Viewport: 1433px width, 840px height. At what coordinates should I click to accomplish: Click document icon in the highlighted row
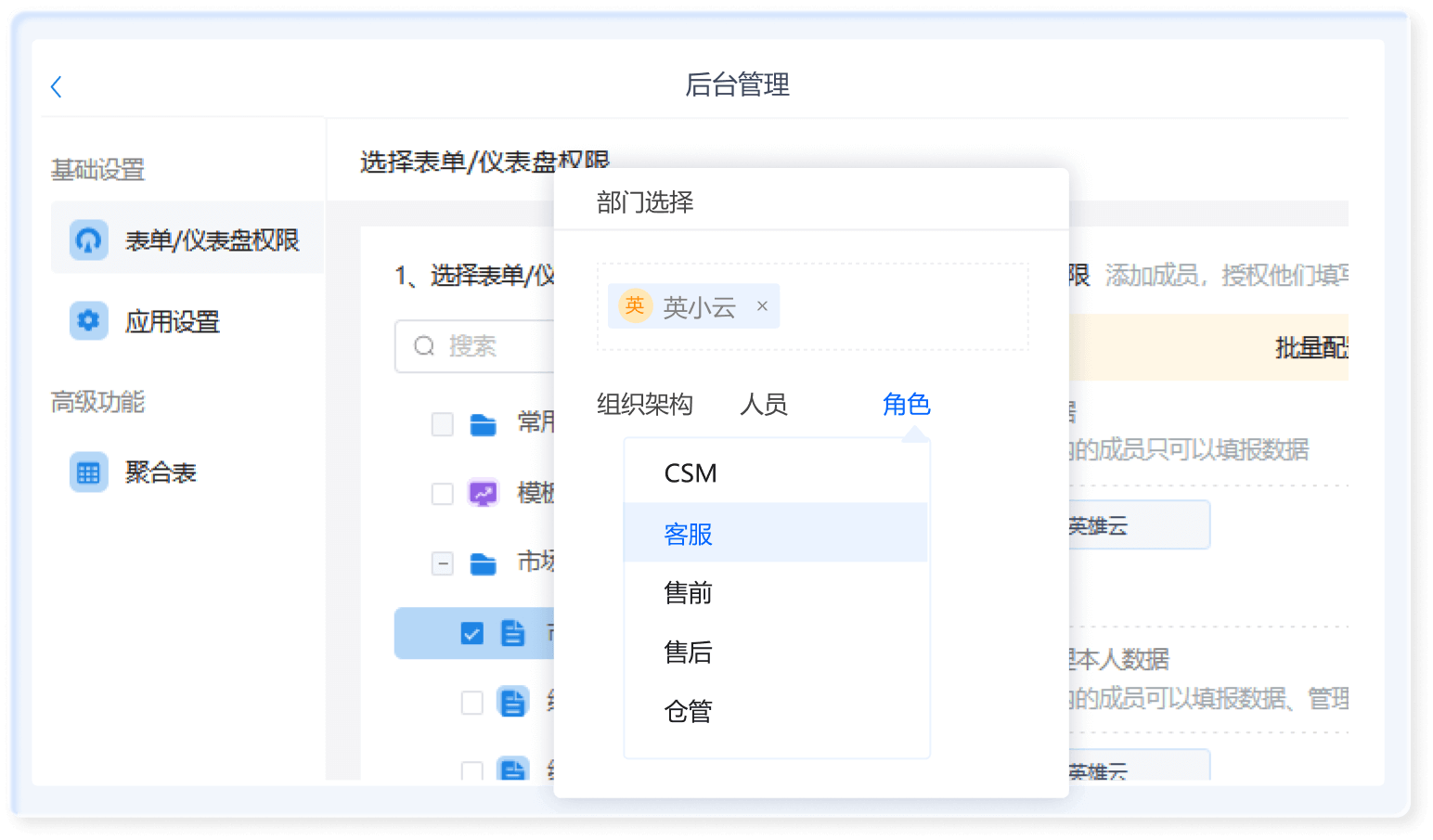(x=512, y=633)
